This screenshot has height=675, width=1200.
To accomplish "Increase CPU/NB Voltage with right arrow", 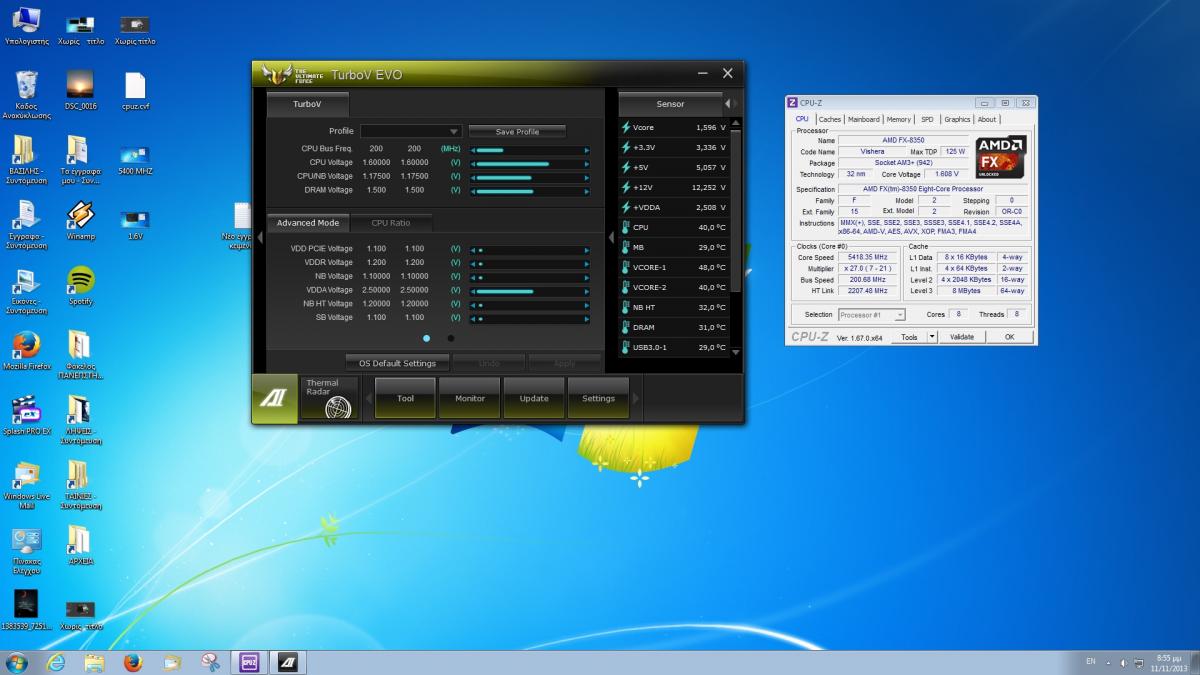I will tap(587, 176).
